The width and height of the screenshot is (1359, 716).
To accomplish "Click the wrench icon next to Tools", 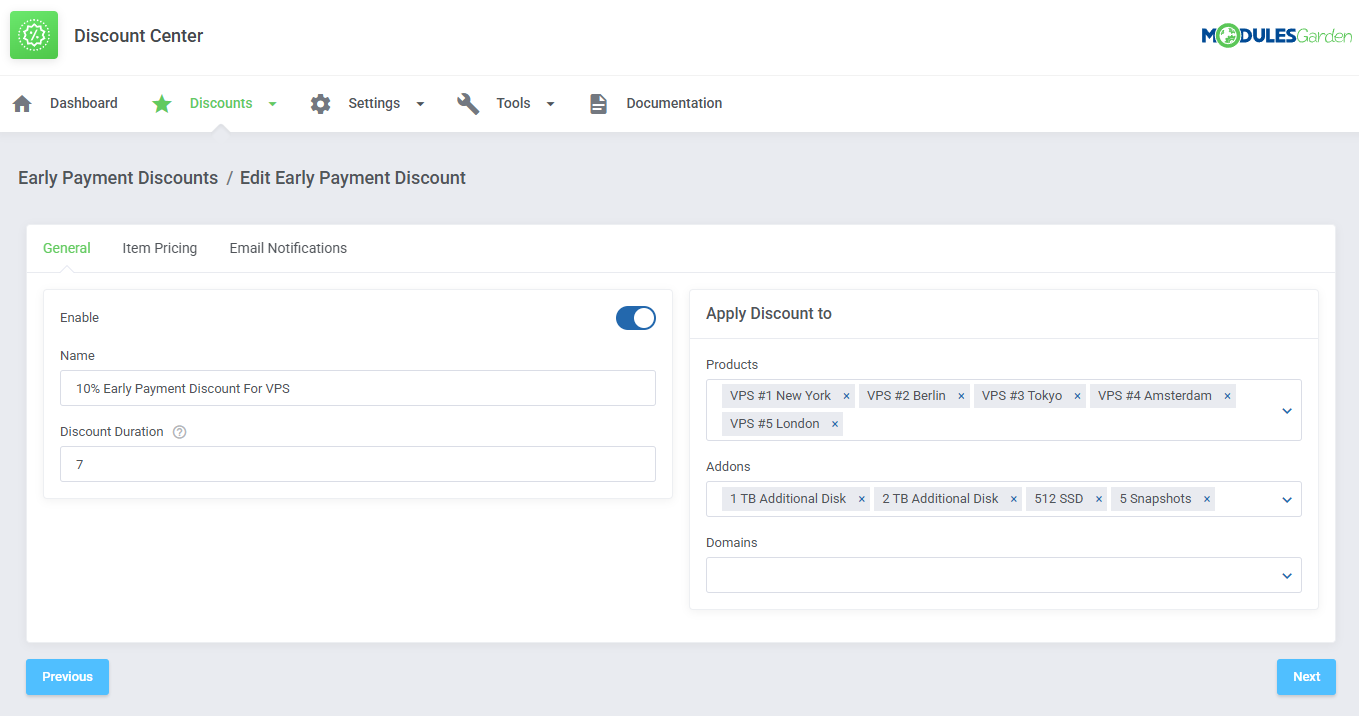I will point(468,103).
